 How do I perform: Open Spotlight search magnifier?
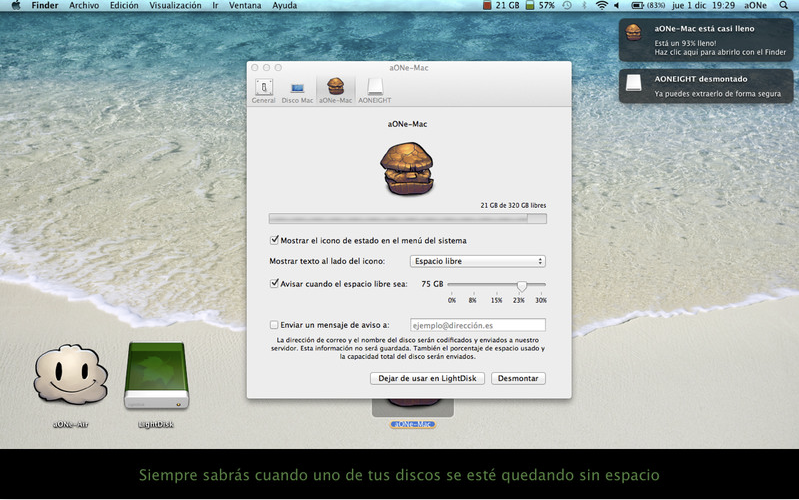click(783, 6)
